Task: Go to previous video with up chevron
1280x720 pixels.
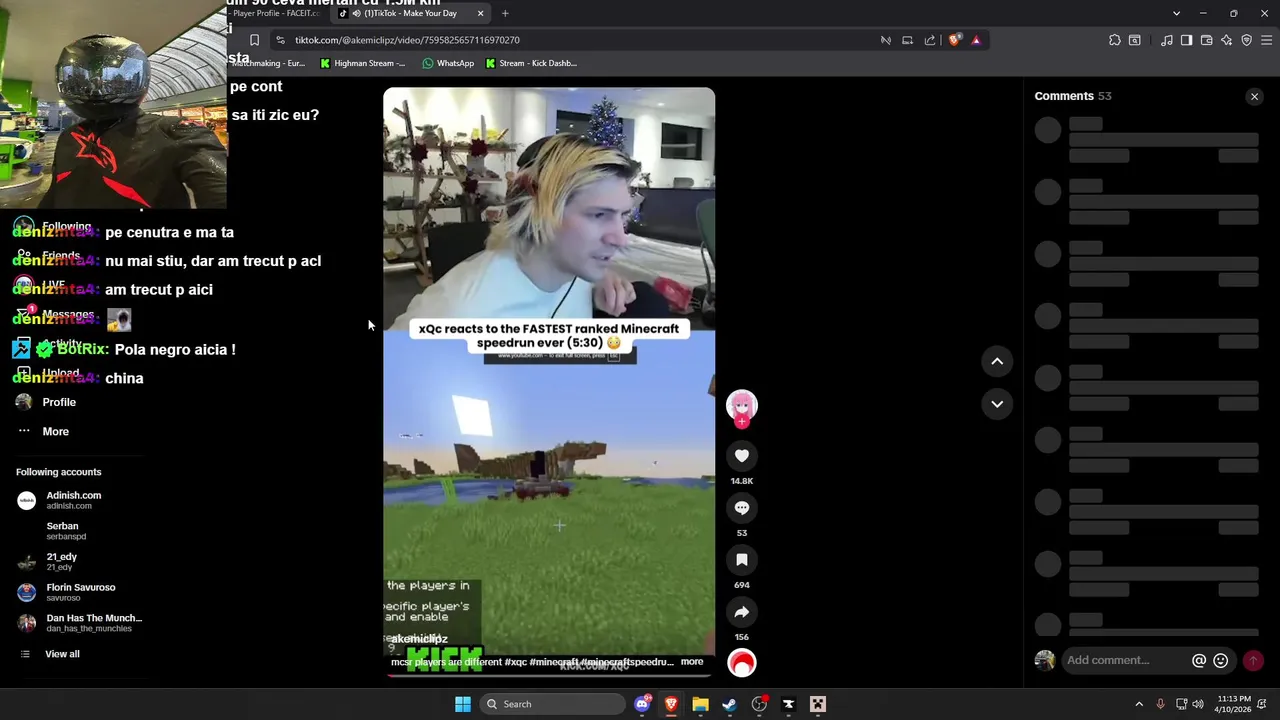Action: pyautogui.click(x=997, y=361)
